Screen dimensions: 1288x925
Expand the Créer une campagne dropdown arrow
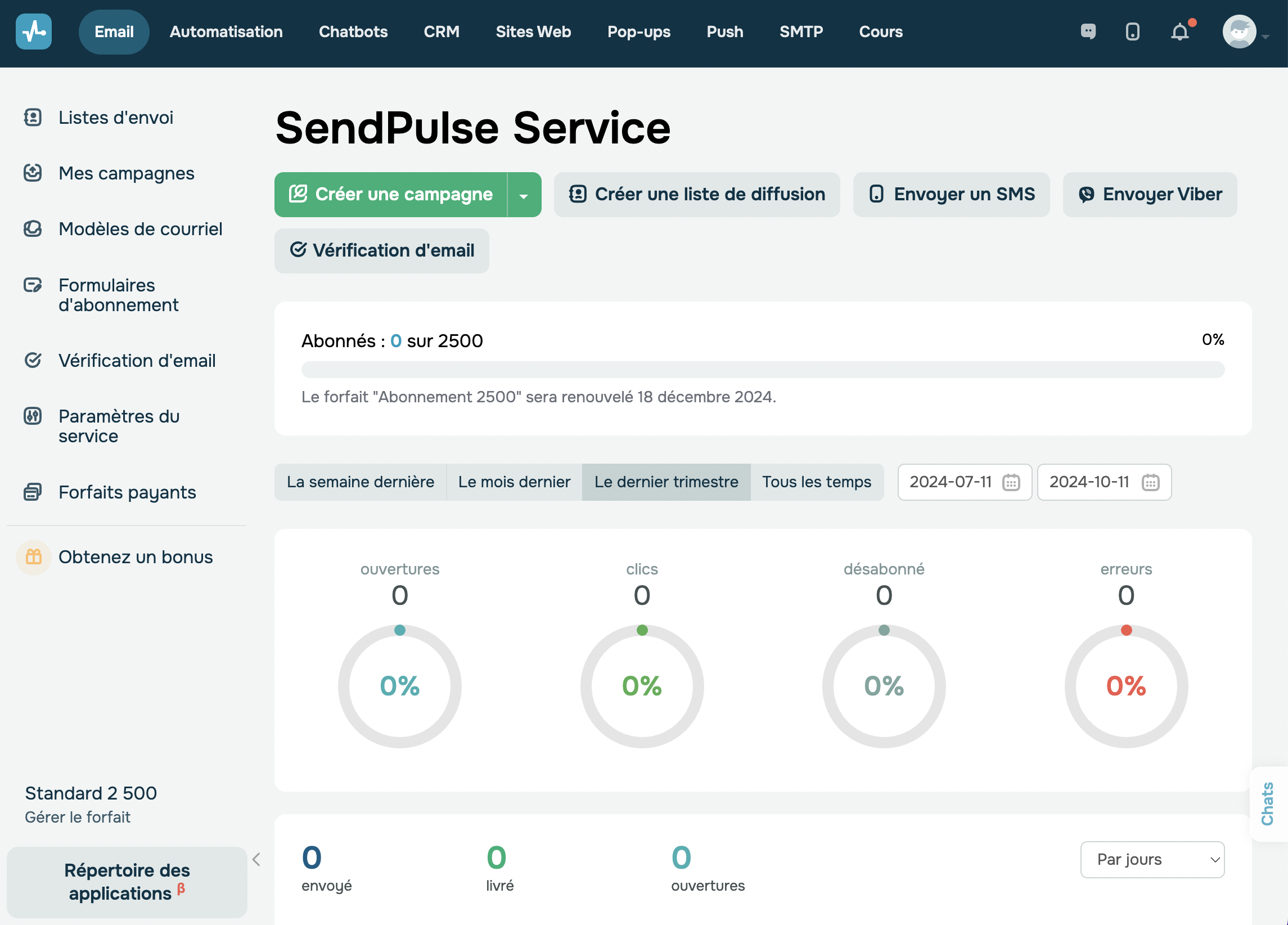click(x=524, y=195)
